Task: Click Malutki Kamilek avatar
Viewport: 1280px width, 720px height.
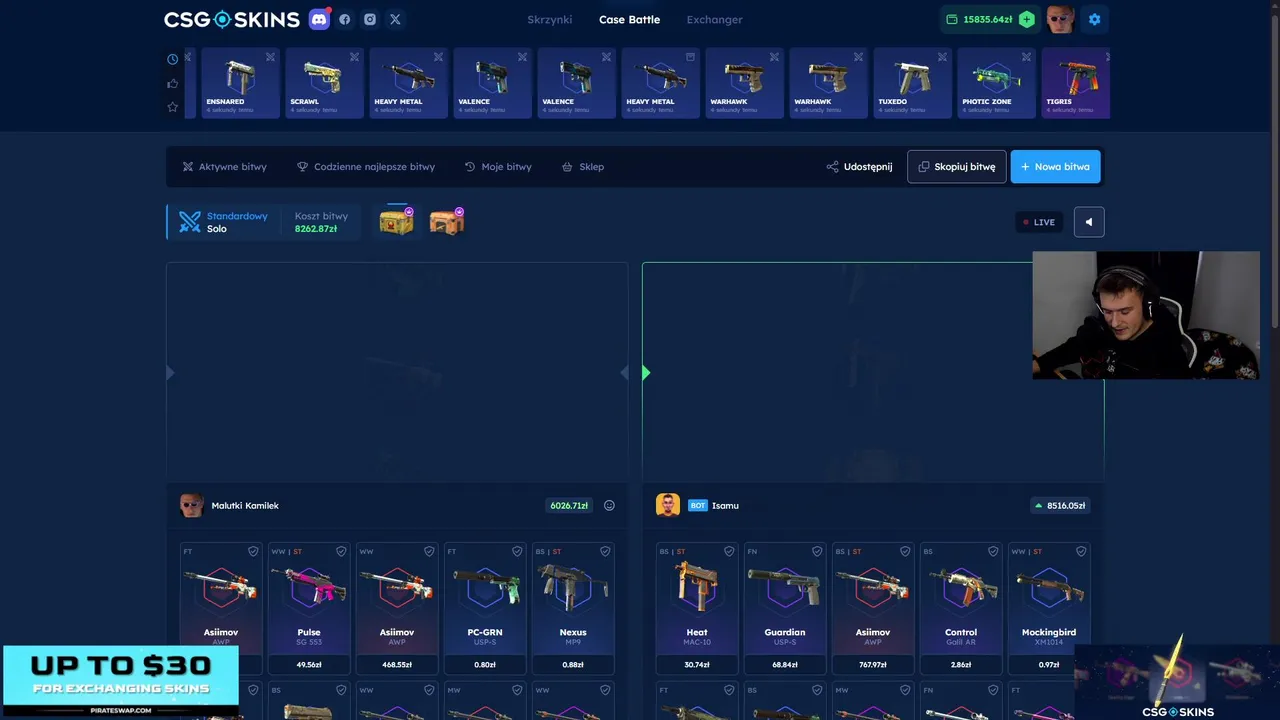Action: pyautogui.click(x=192, y=505)
